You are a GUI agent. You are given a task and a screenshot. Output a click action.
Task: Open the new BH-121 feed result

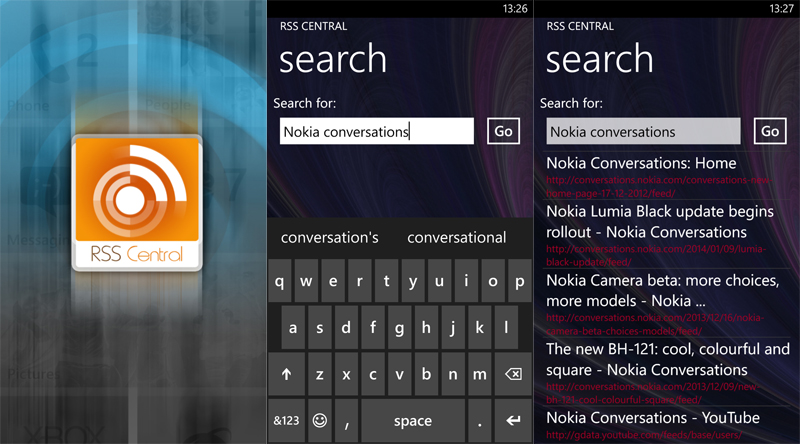pos(668,359)
